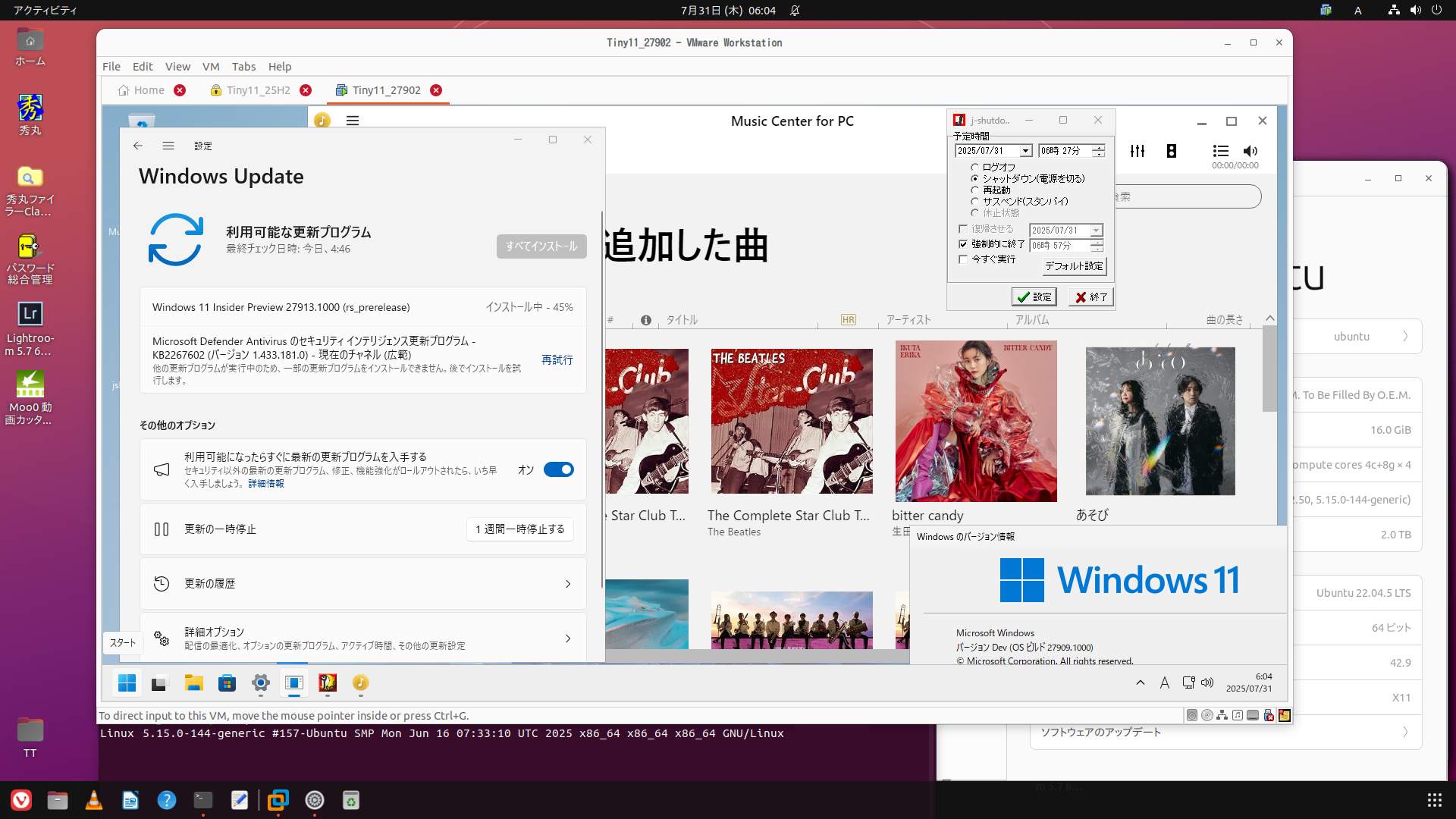Open File Explorer from the Windows taskbar
The width and height of the screenshot is (1456, 819).
[193, 683]
